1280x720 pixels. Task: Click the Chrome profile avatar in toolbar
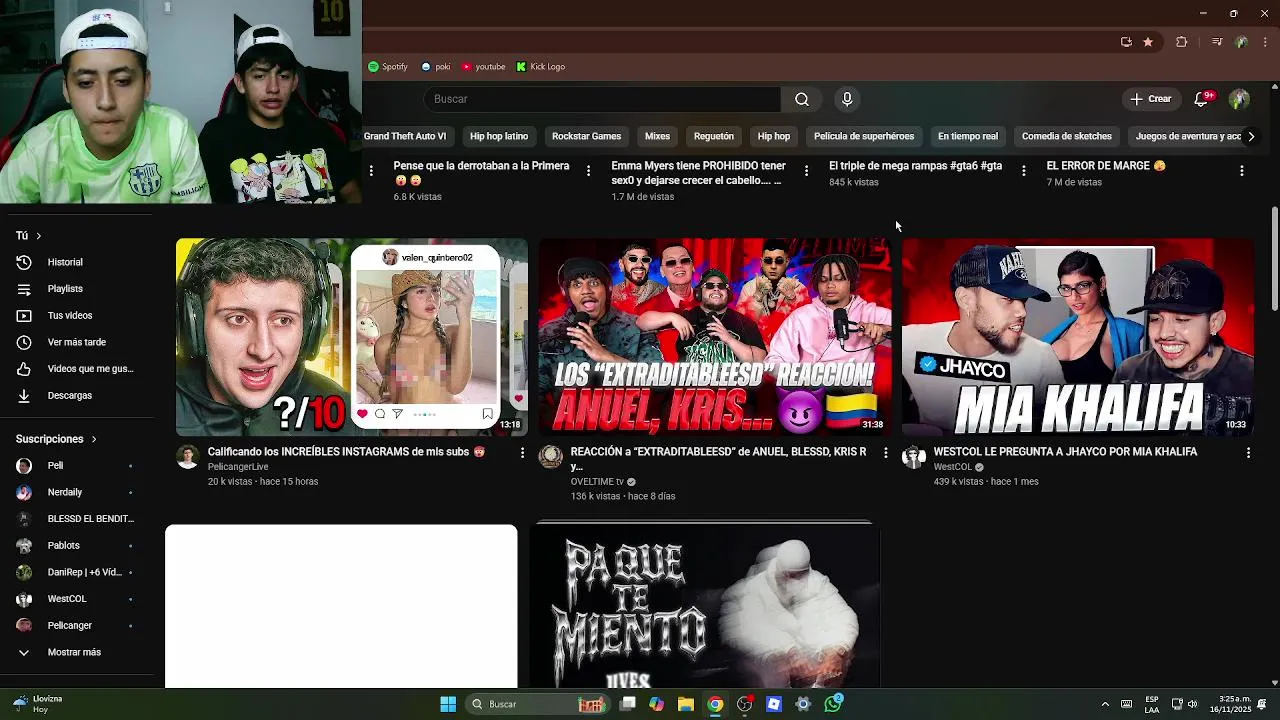click(x=1241, y=42)
